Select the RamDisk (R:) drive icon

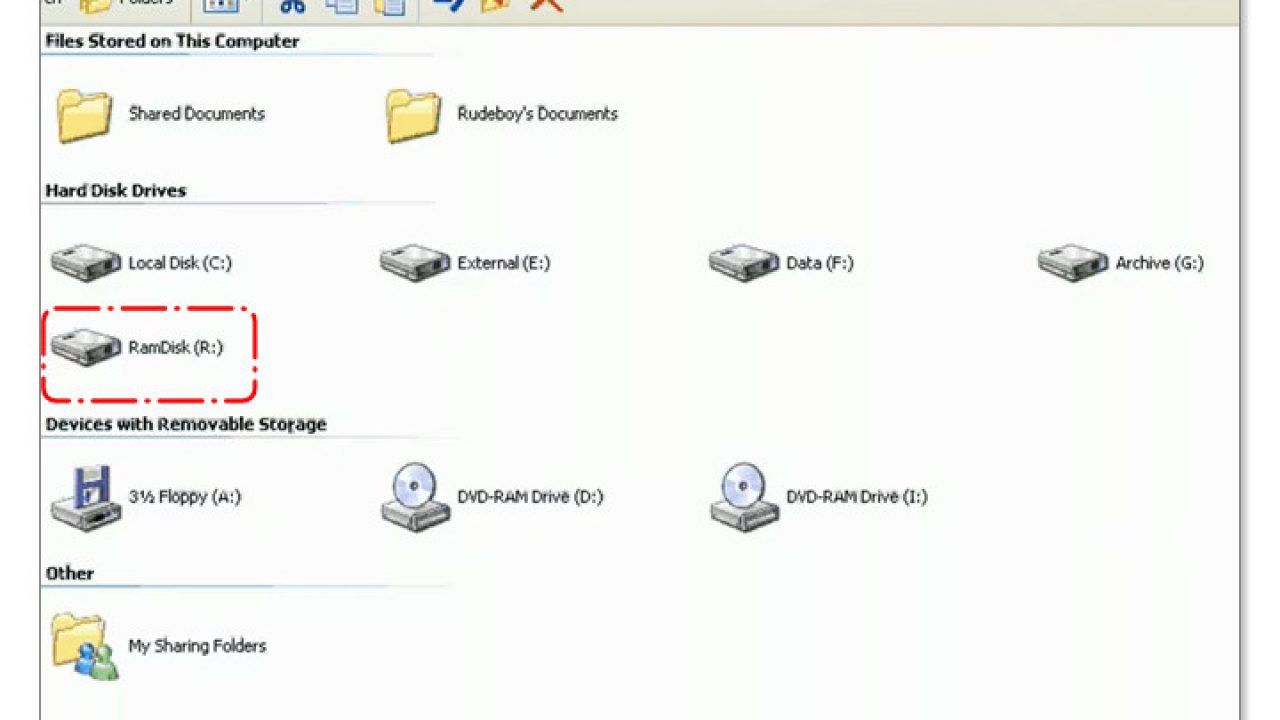86,347
